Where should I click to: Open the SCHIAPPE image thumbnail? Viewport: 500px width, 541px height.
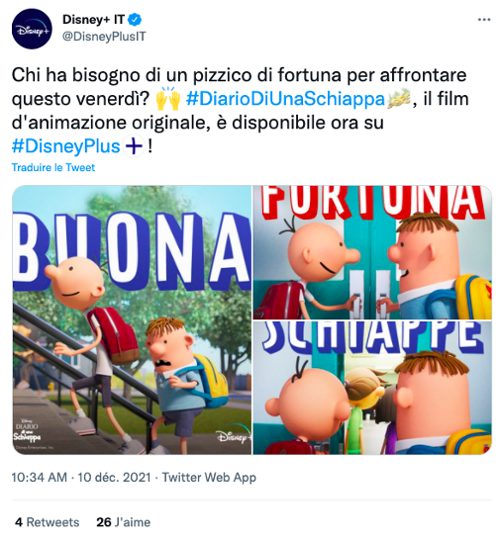click(372, 387)
